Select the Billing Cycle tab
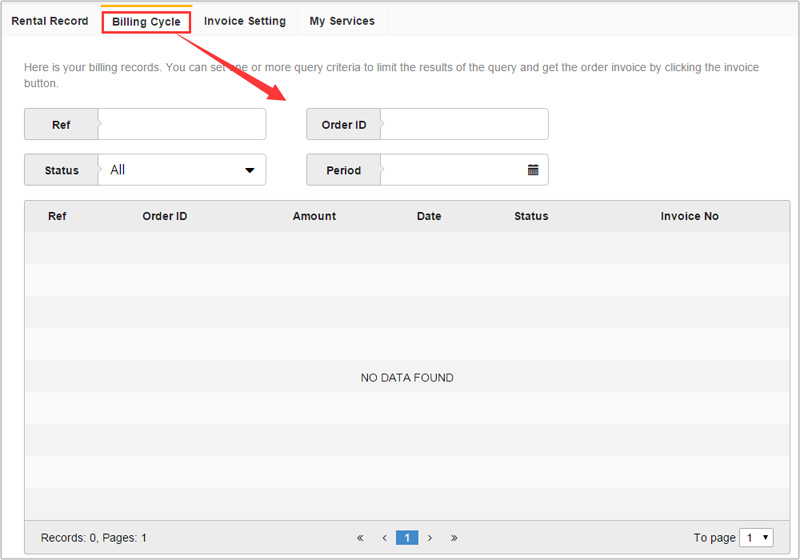800x560 pixels. [x=146, y=21]
